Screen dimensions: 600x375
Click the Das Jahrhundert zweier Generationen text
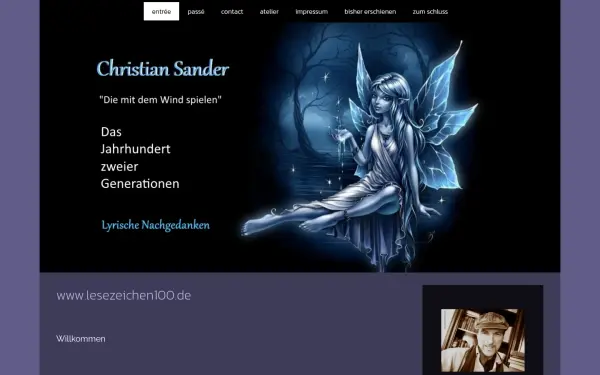tap(140, 158)
